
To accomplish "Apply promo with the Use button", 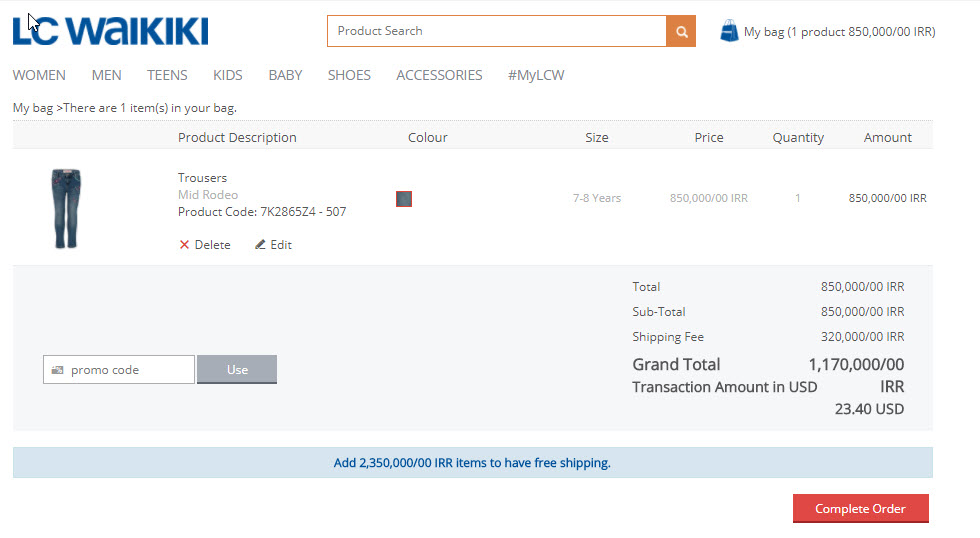I will 237,369.
